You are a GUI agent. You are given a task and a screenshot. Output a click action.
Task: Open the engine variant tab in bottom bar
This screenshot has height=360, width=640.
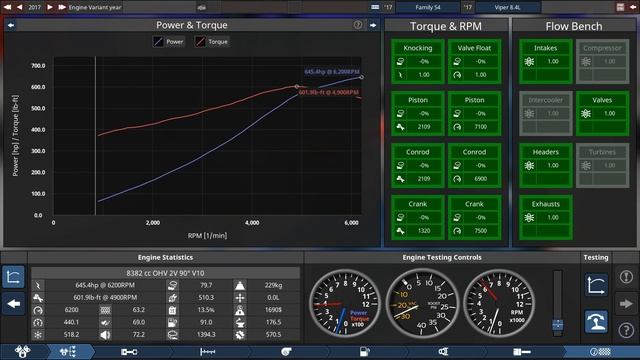point(68,351)
